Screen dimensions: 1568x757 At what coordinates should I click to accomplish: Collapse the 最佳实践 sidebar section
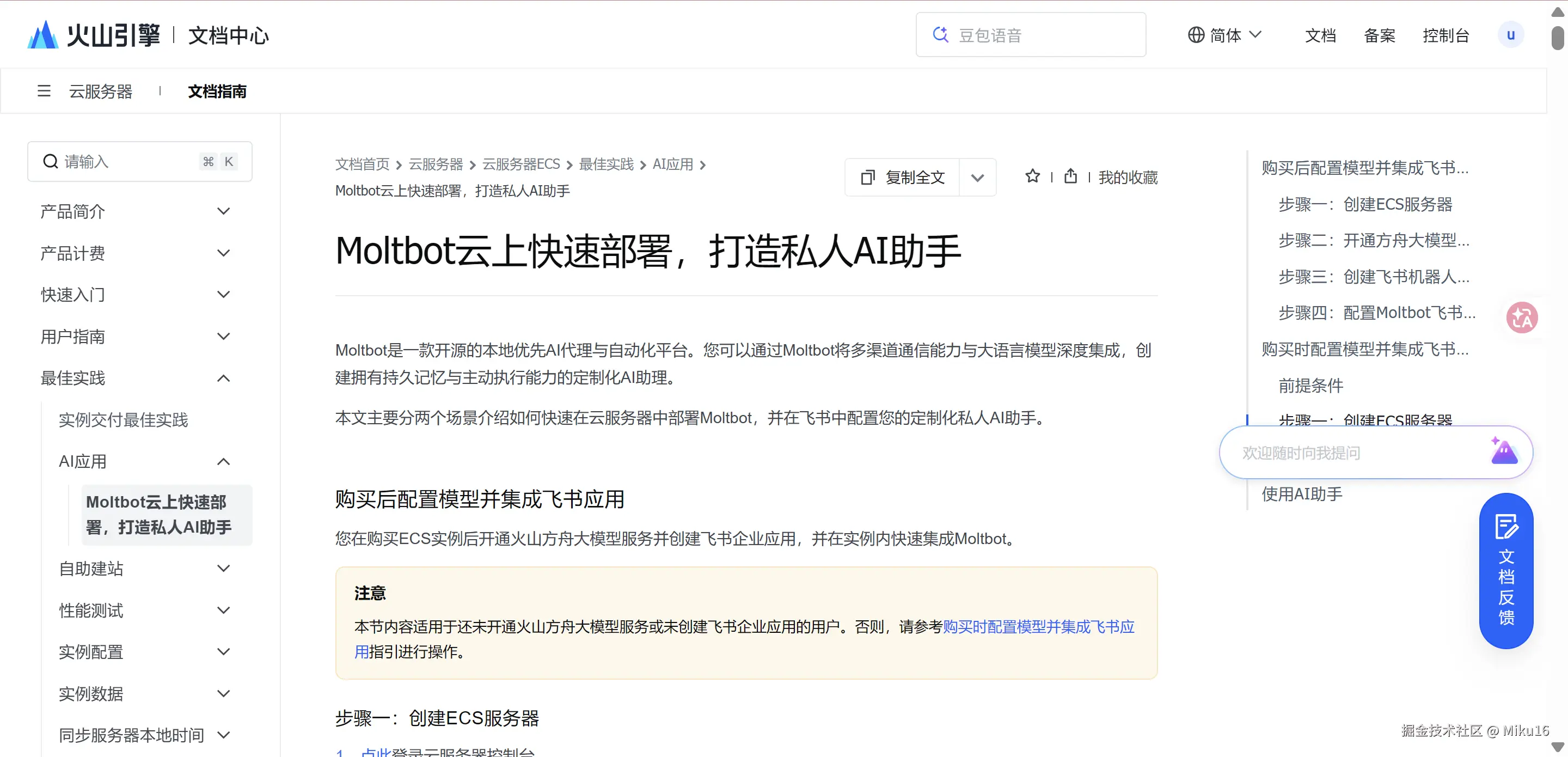[223, 378]
